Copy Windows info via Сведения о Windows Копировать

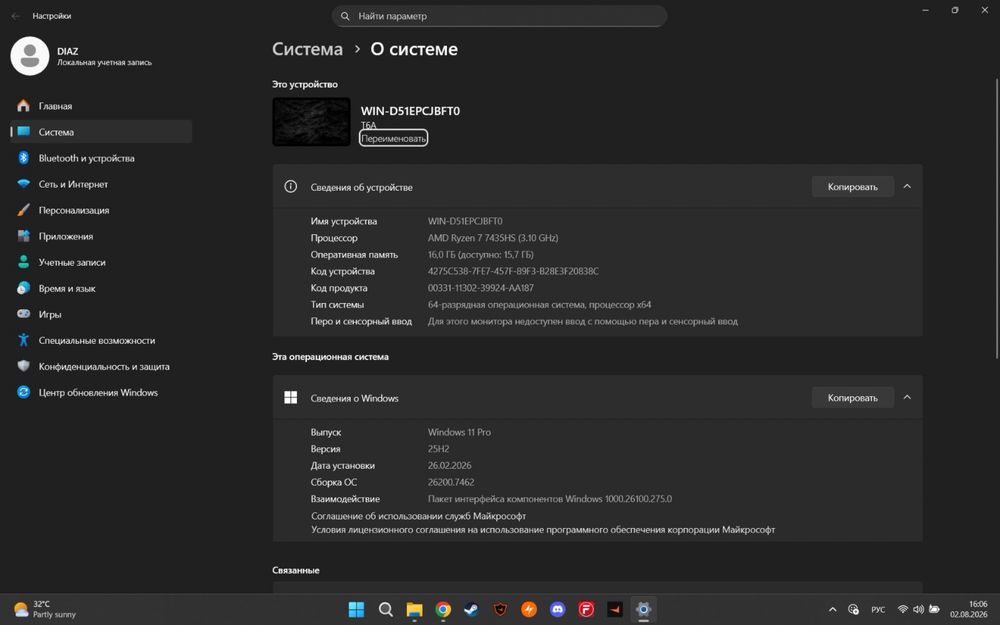pos(853,398)
